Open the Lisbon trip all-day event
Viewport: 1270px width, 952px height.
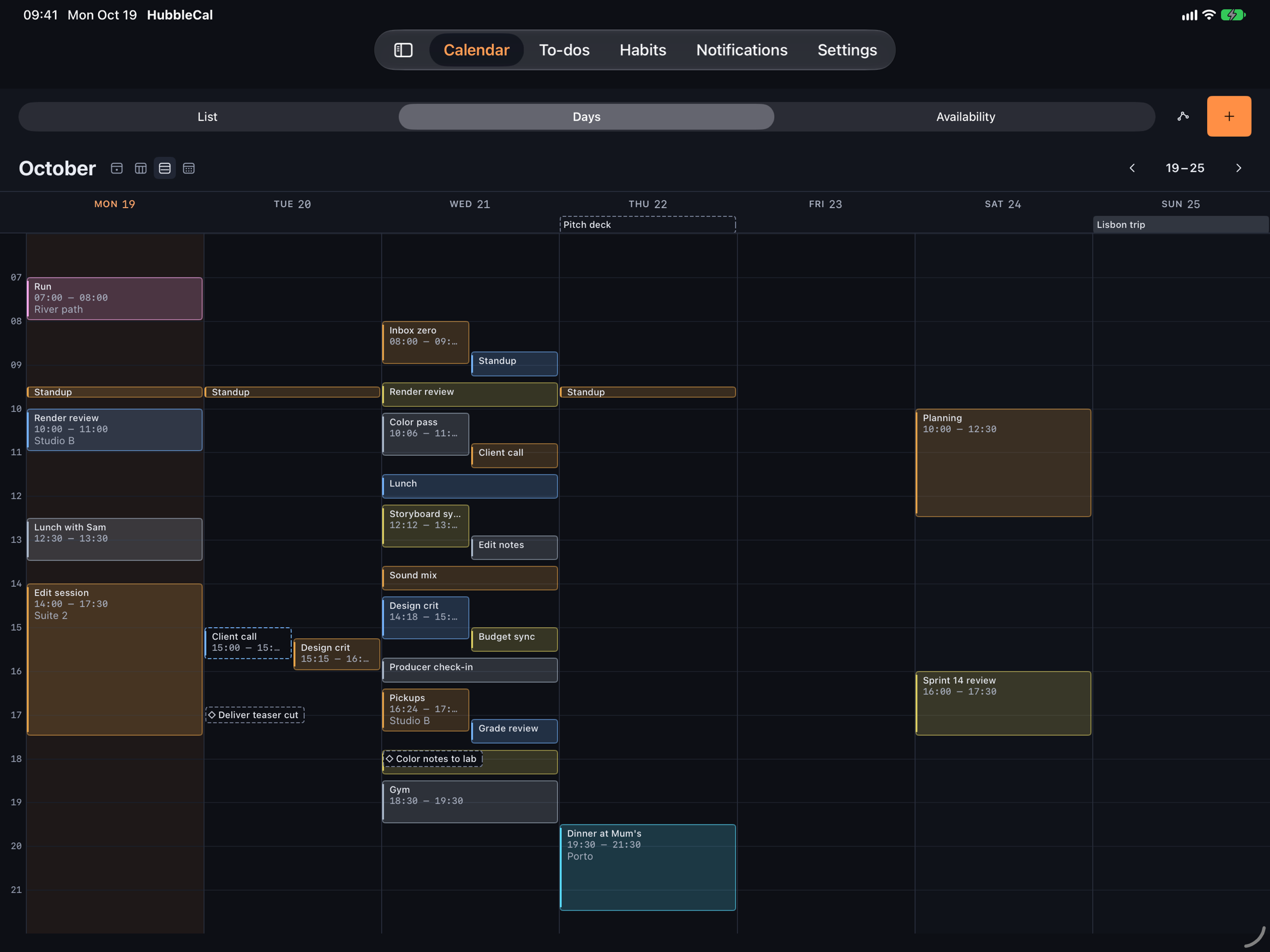(1180, 225)
